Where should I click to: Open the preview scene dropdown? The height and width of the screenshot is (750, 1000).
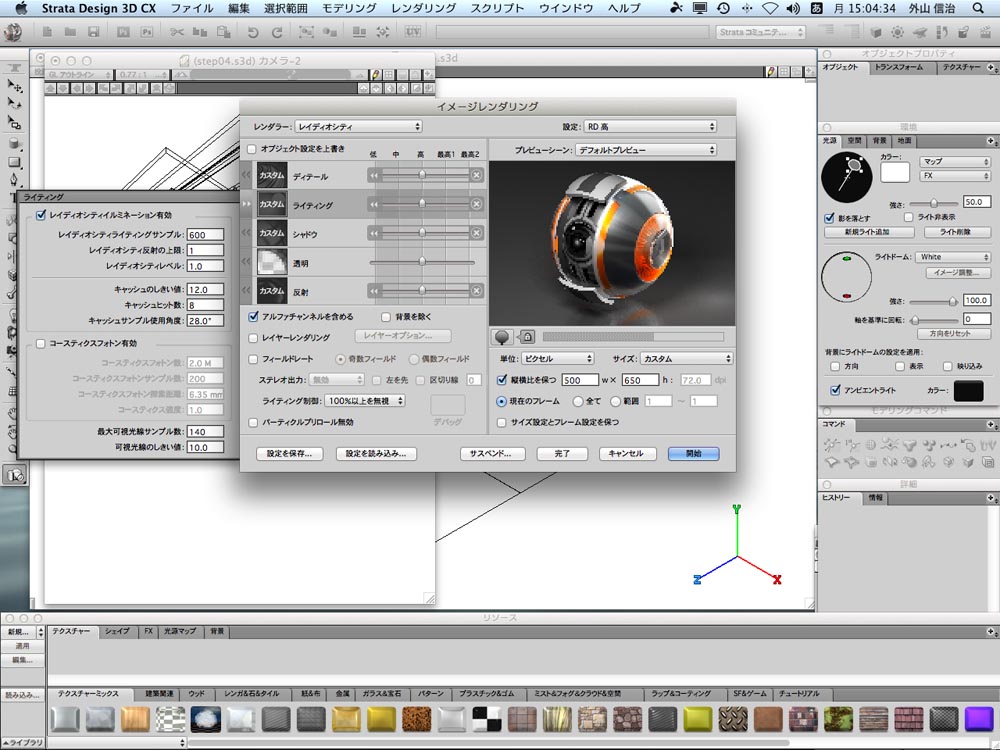tap(646, 150)
